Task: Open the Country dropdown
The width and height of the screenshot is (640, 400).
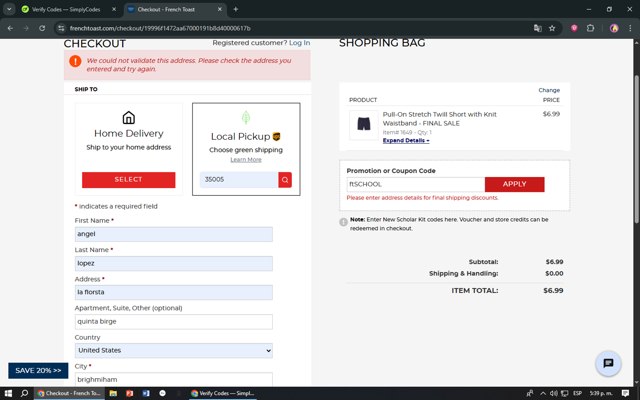Action: tap(173, 351)
